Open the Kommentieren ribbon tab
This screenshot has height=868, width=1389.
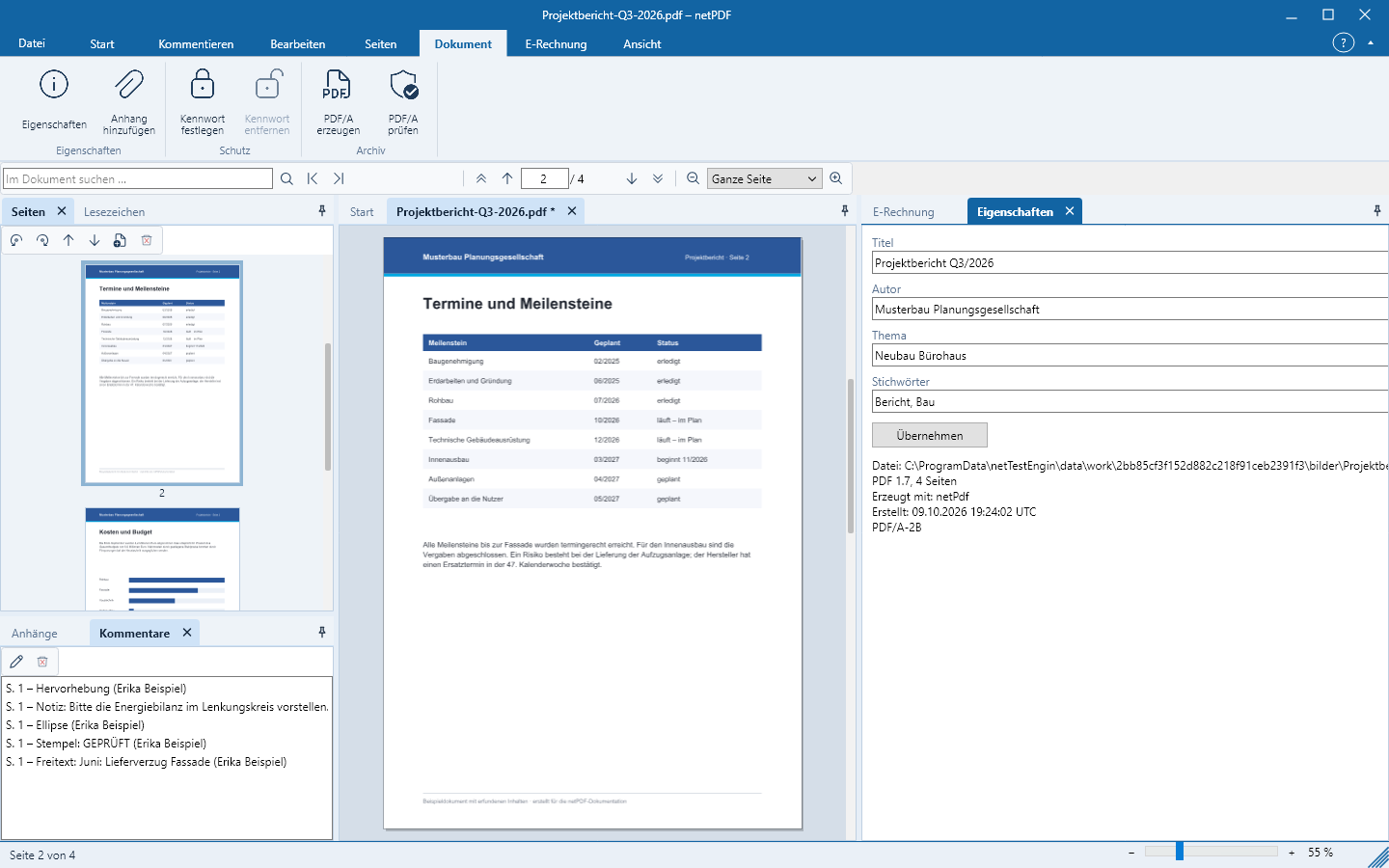click(x=196, y=43)
